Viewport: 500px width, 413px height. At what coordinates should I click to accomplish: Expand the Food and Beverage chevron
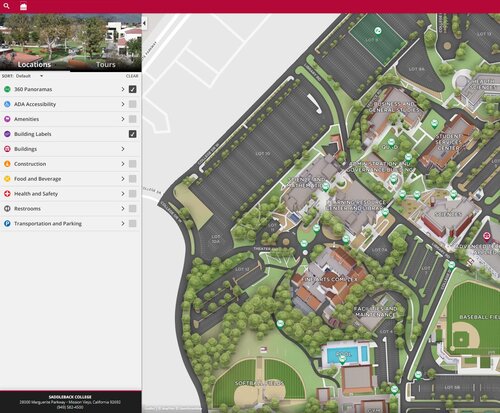click(x=123, y=179)
